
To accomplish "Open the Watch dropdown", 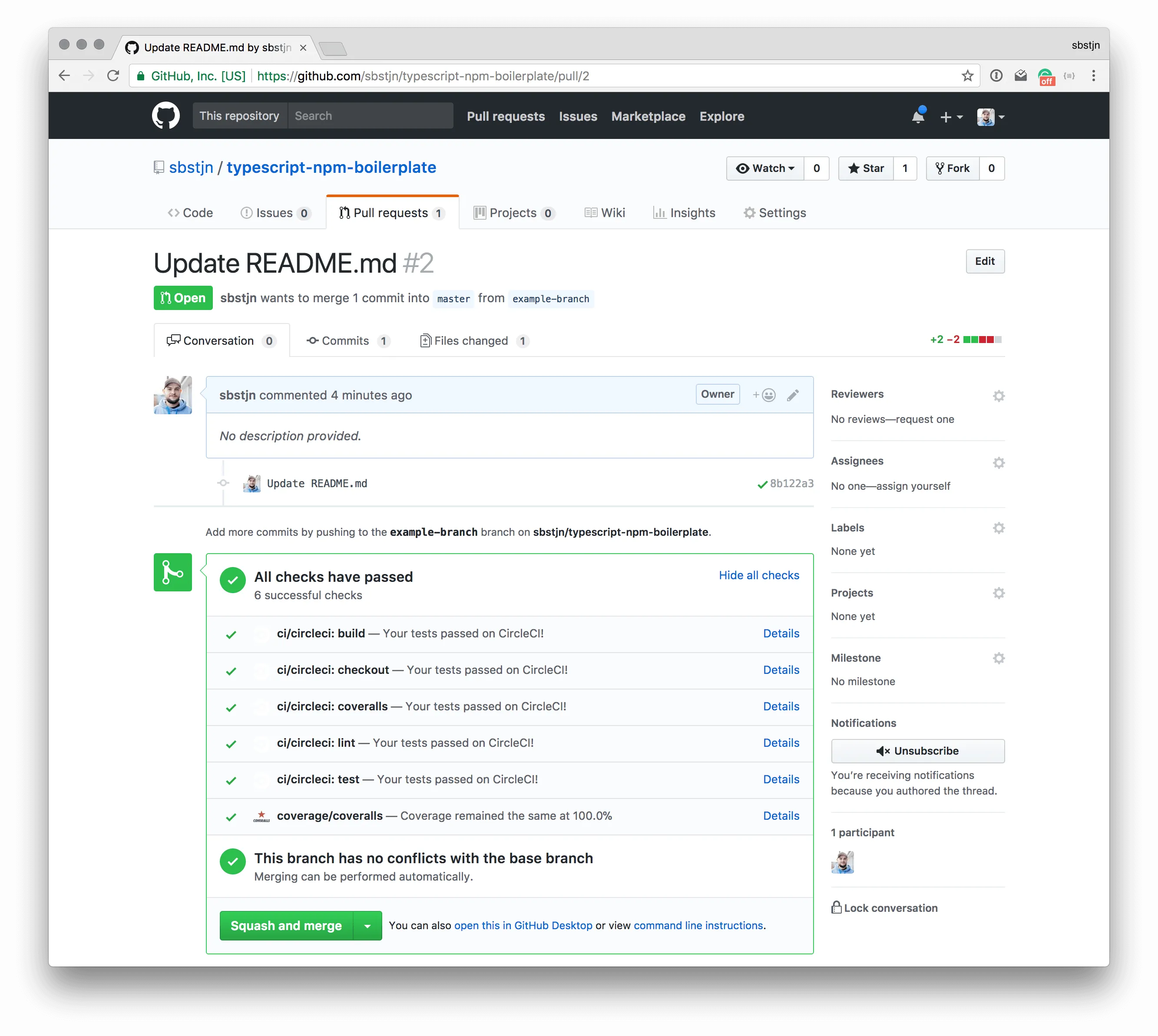I will [765, 168].
